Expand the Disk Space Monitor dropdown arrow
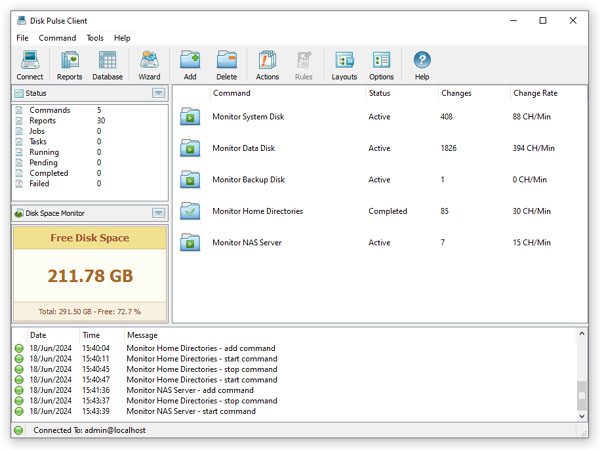Viewport: 600px width, 450px height. coord(158,213)
